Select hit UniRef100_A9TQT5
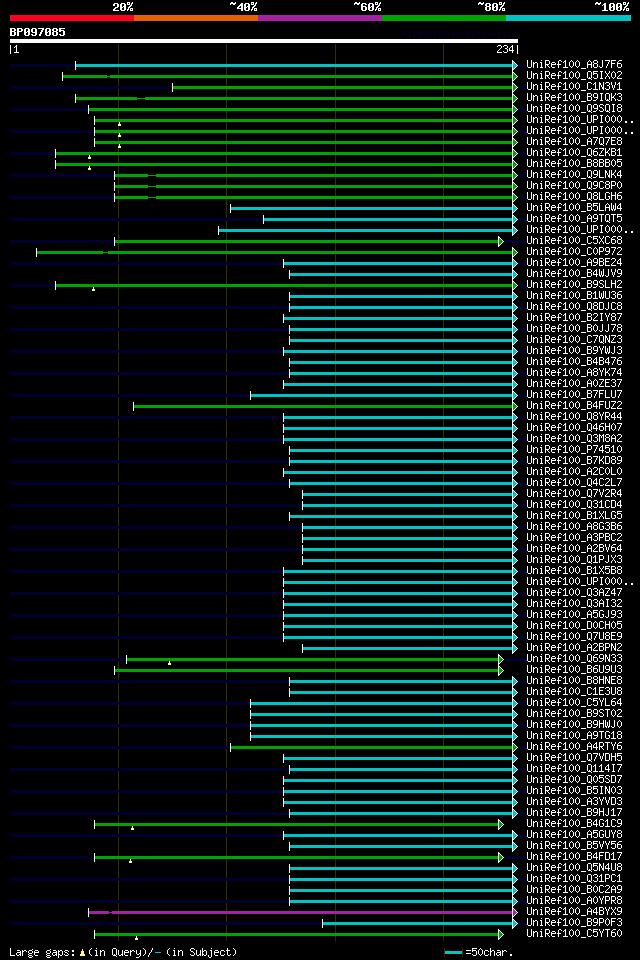The height and width of the screenshot is (960, 640). pyautogui.click(x=574, y=219)
